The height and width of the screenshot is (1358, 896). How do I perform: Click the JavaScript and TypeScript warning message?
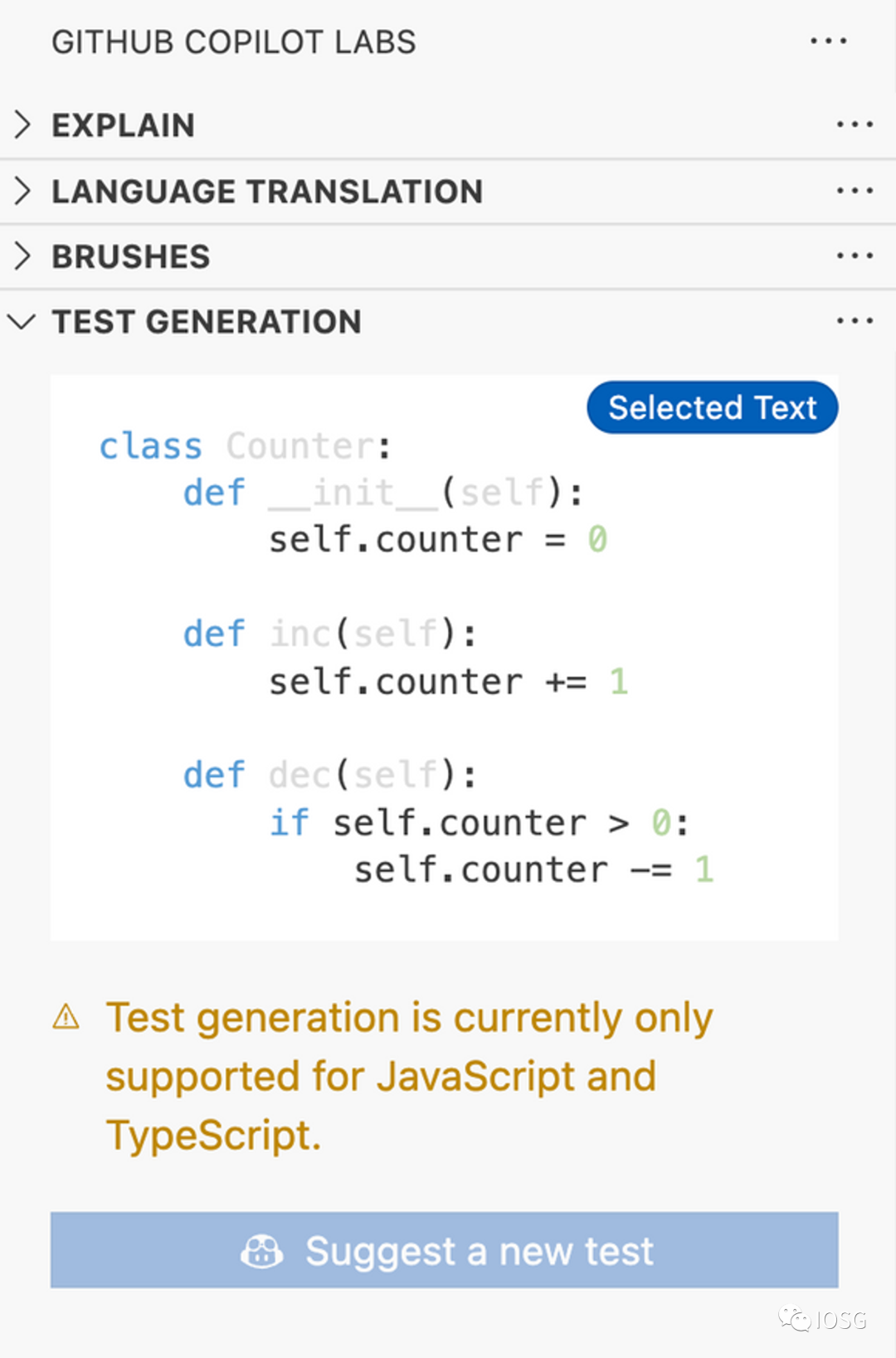click(409, 1076)
